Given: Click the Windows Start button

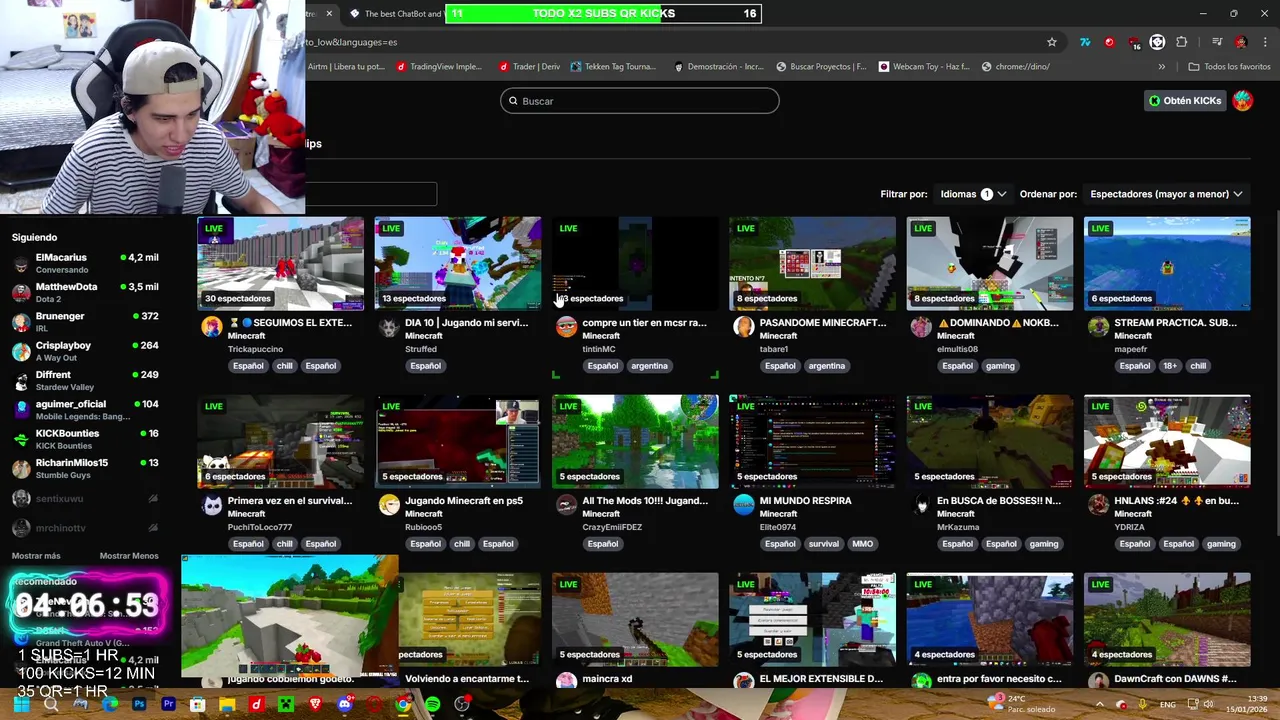Looking at the screenshot, I should pyautogui.click(x=21, y=705).
